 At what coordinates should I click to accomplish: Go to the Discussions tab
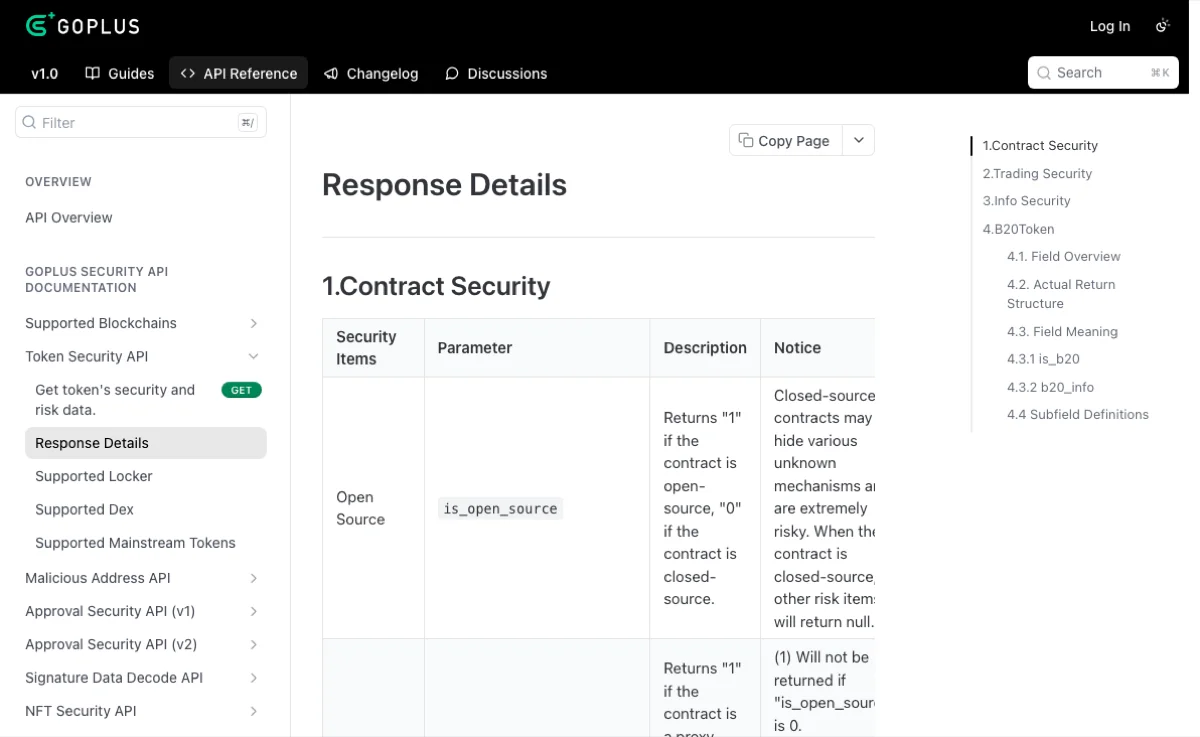pos(496,73)
